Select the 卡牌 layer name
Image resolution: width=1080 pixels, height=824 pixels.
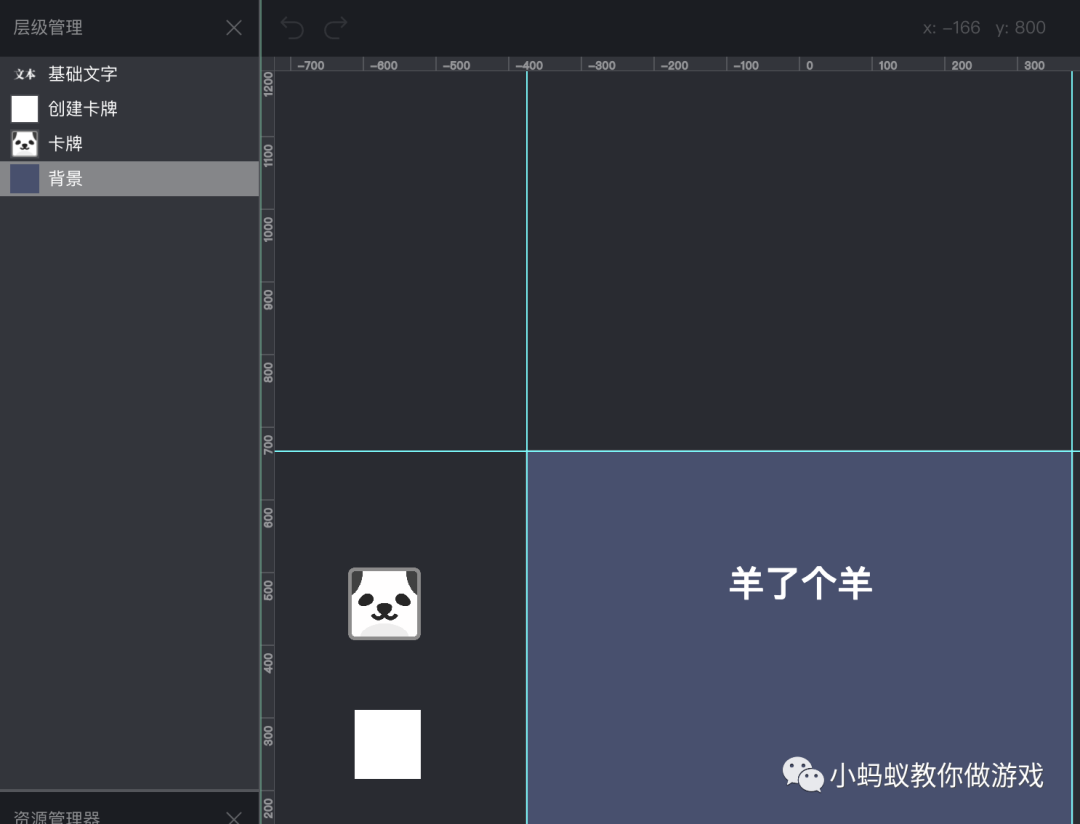click(x=65, y=143)
